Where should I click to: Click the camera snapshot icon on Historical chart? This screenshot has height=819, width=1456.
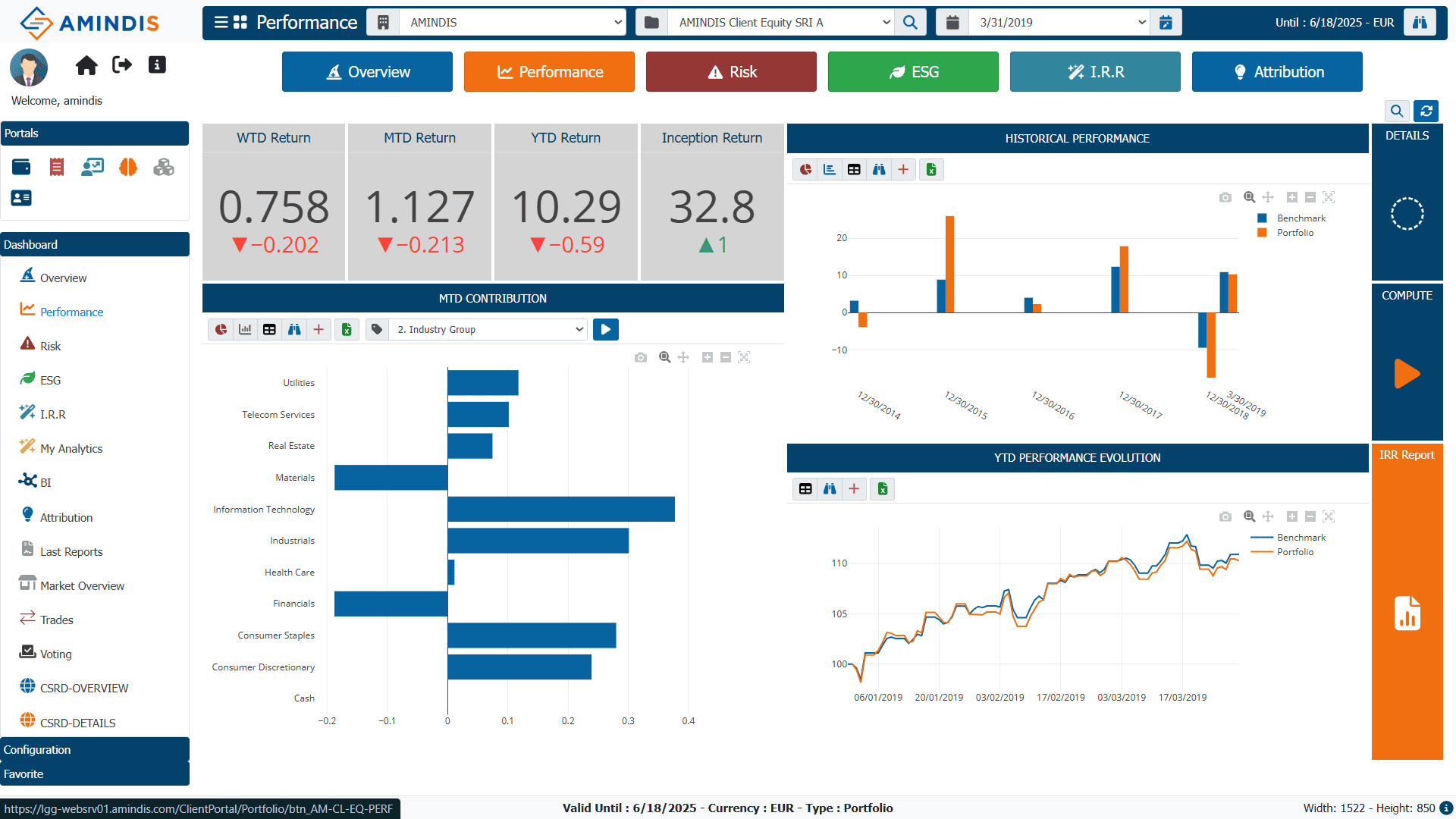[1225, 197]
